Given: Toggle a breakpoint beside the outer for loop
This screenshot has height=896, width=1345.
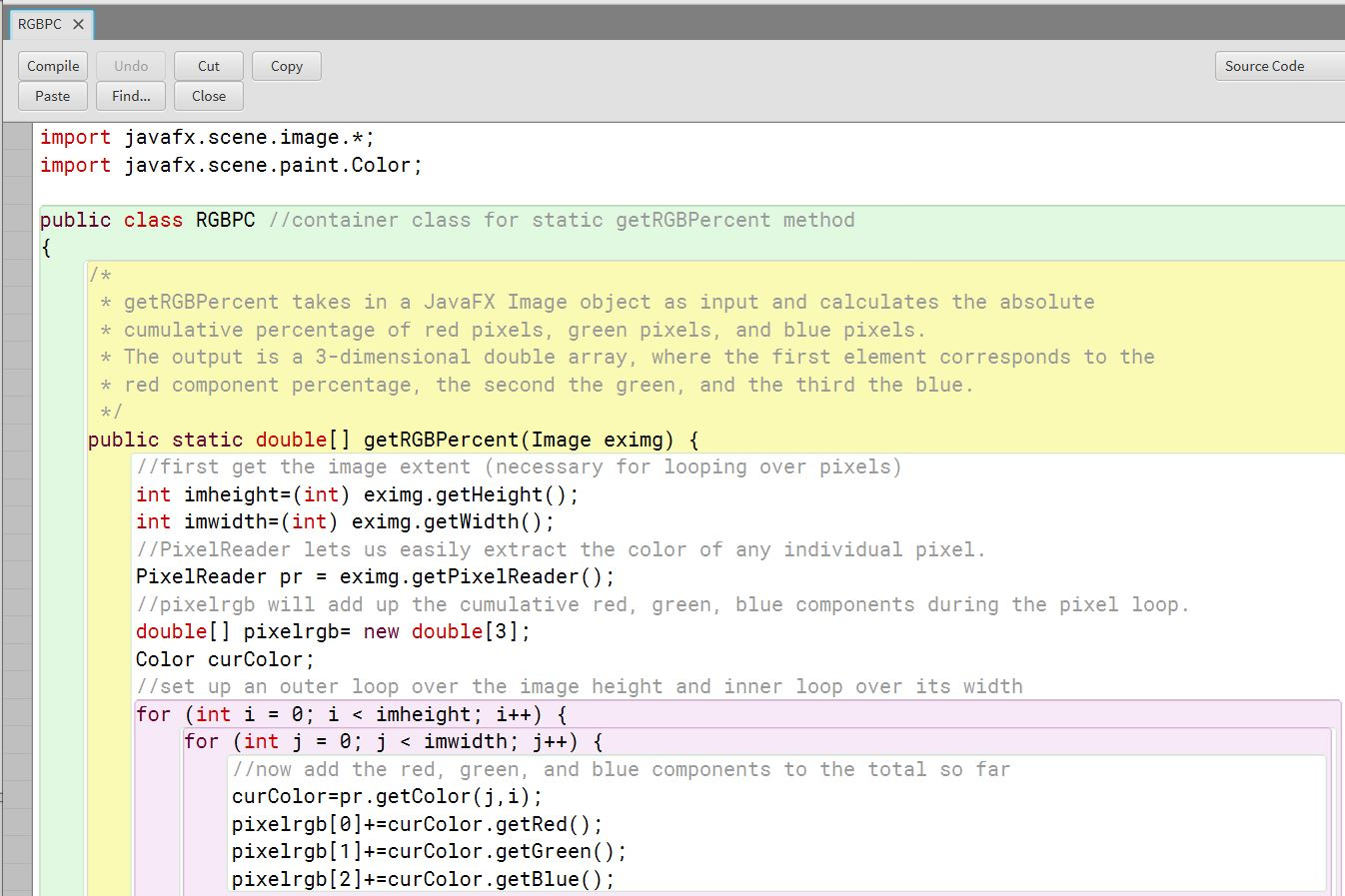Looking at the screenshot, I should click(x=16, y=714).
